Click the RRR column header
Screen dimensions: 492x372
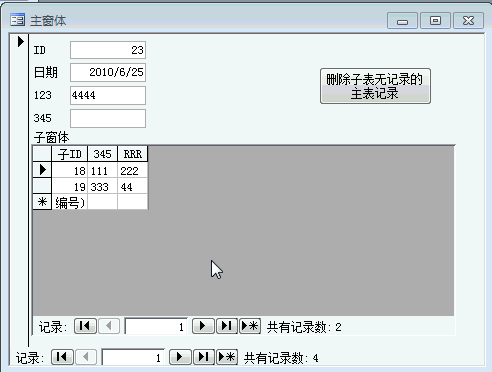[x=133, y=154]
